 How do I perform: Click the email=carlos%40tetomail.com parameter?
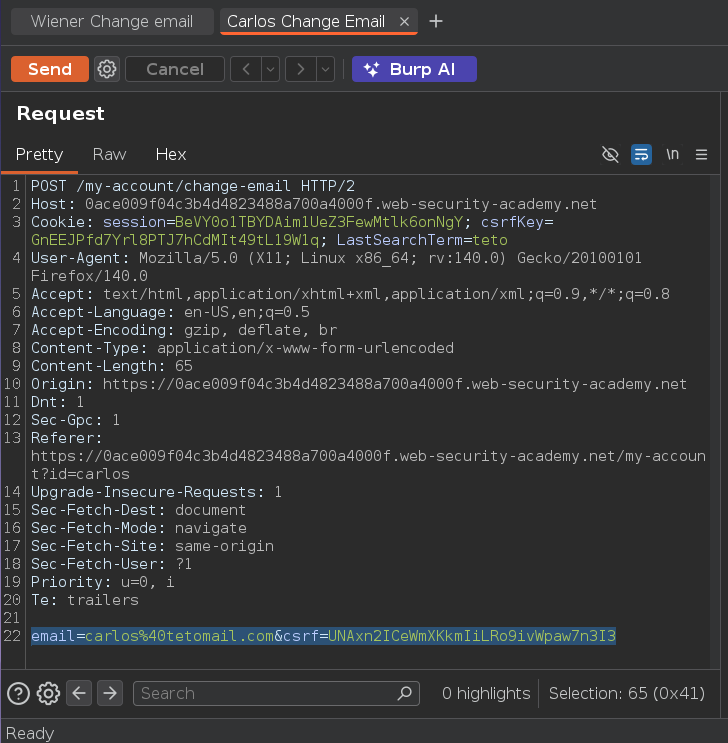tap(153, 636)
